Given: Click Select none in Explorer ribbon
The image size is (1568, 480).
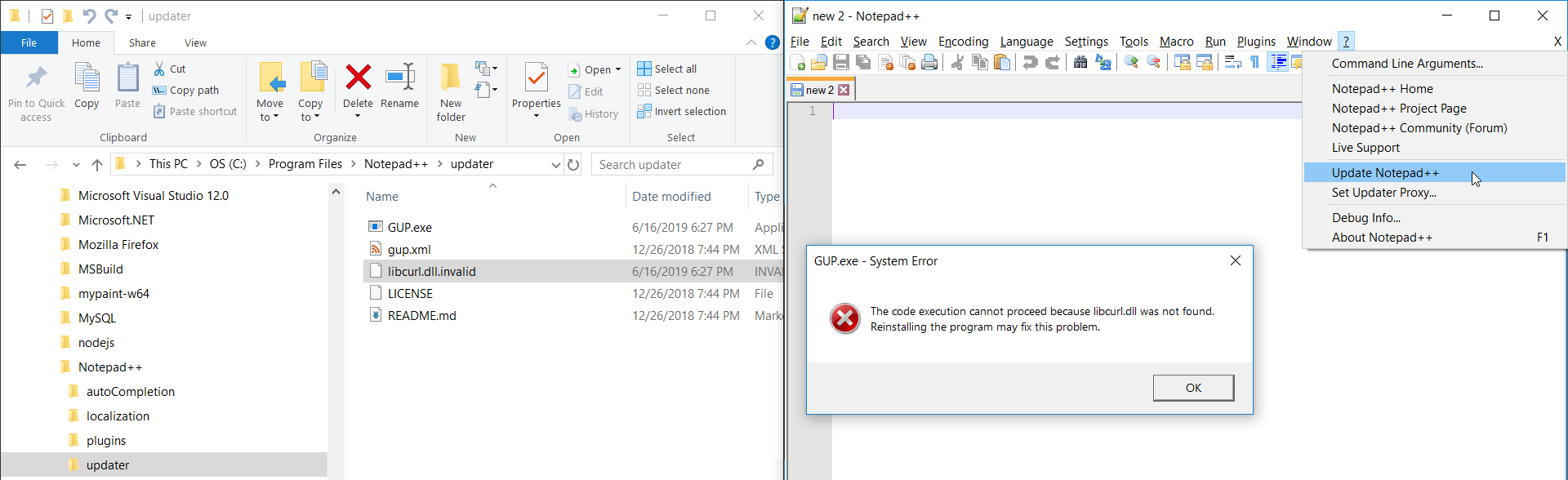Looking at the screenshot, I should pos(674,90).
